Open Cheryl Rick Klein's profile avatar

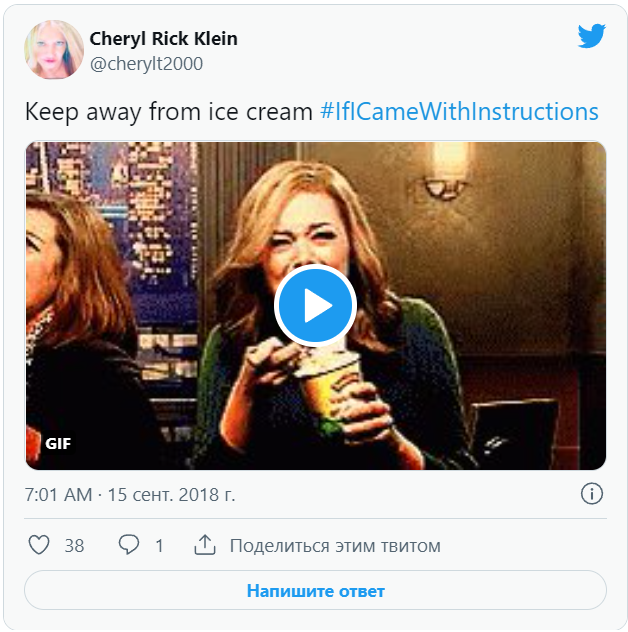click(54, 50)
